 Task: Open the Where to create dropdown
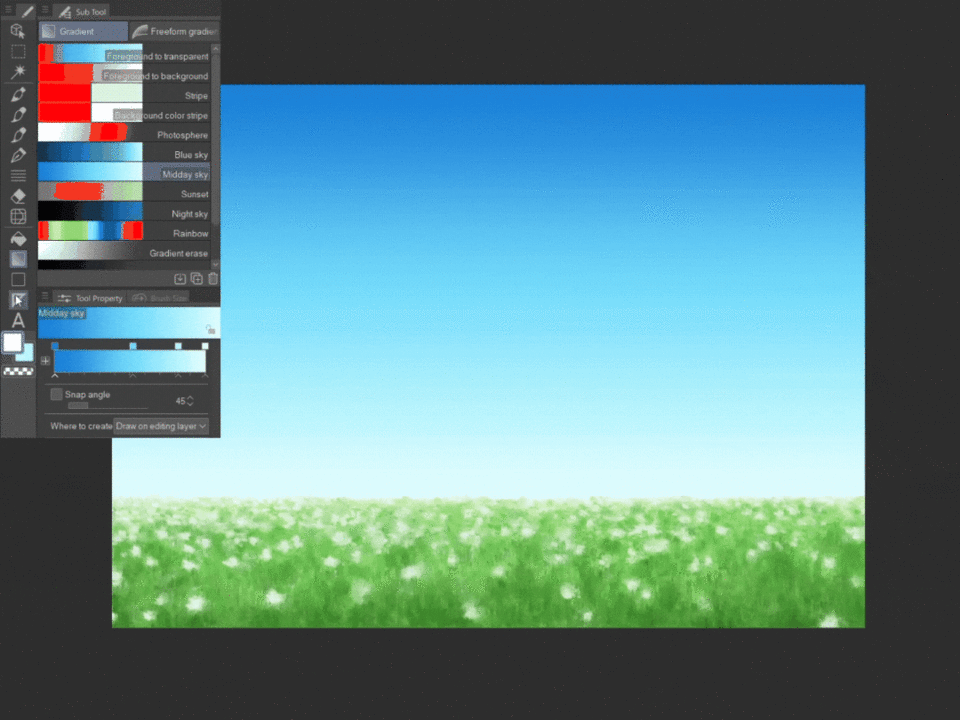(x=162, y=426)
